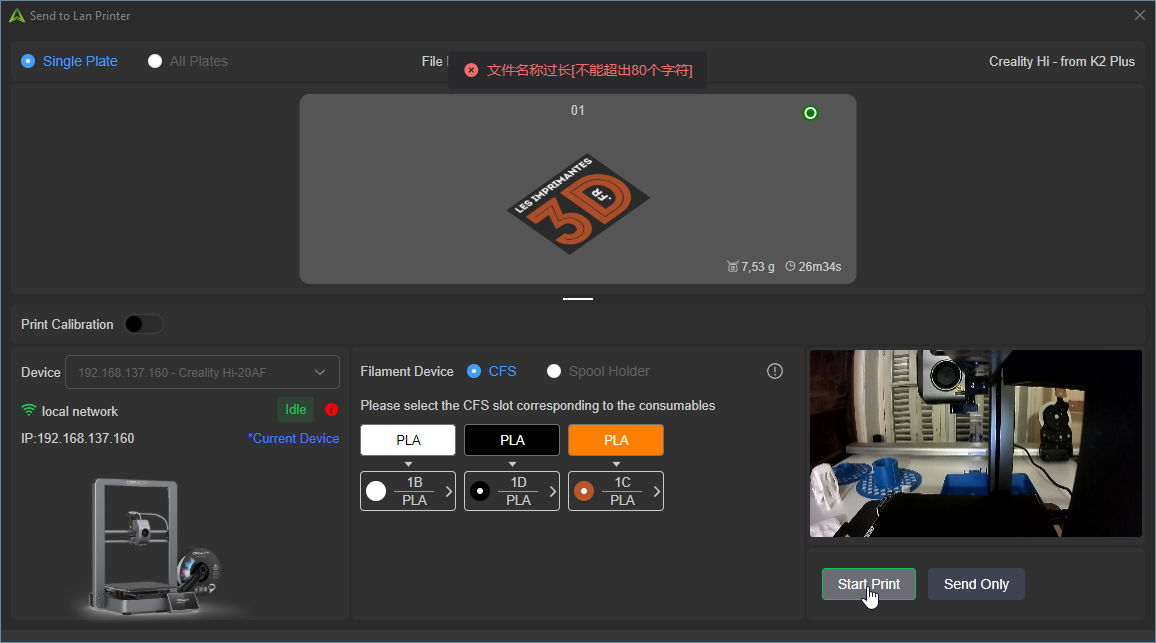Click the red printer info icon beside Idle

pyautogui.click(x=331, y=410)
